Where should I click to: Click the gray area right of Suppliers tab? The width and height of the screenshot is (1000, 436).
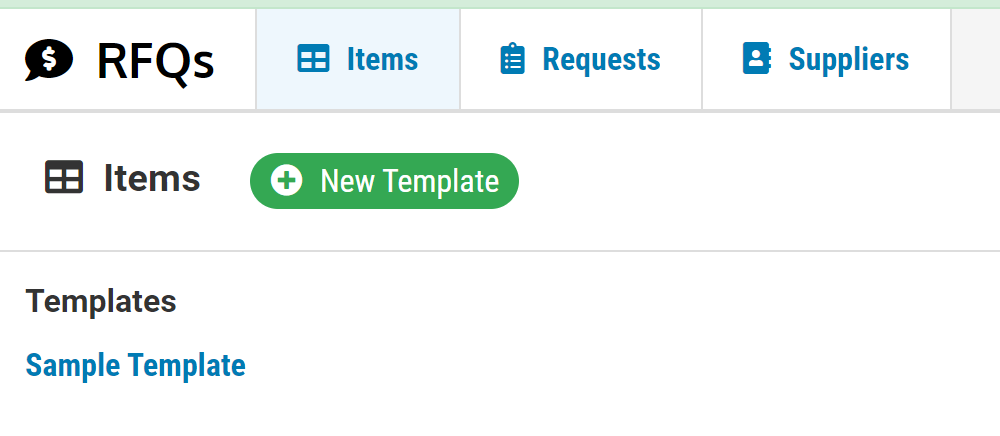[x=976, y=59]
